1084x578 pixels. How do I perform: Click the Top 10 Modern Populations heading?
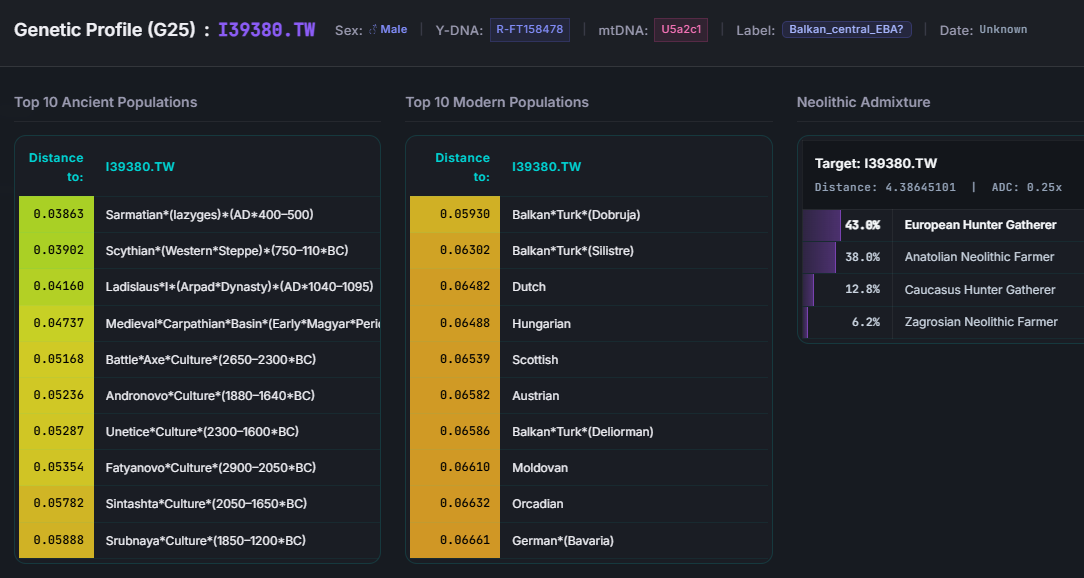[x=497, y=102]
